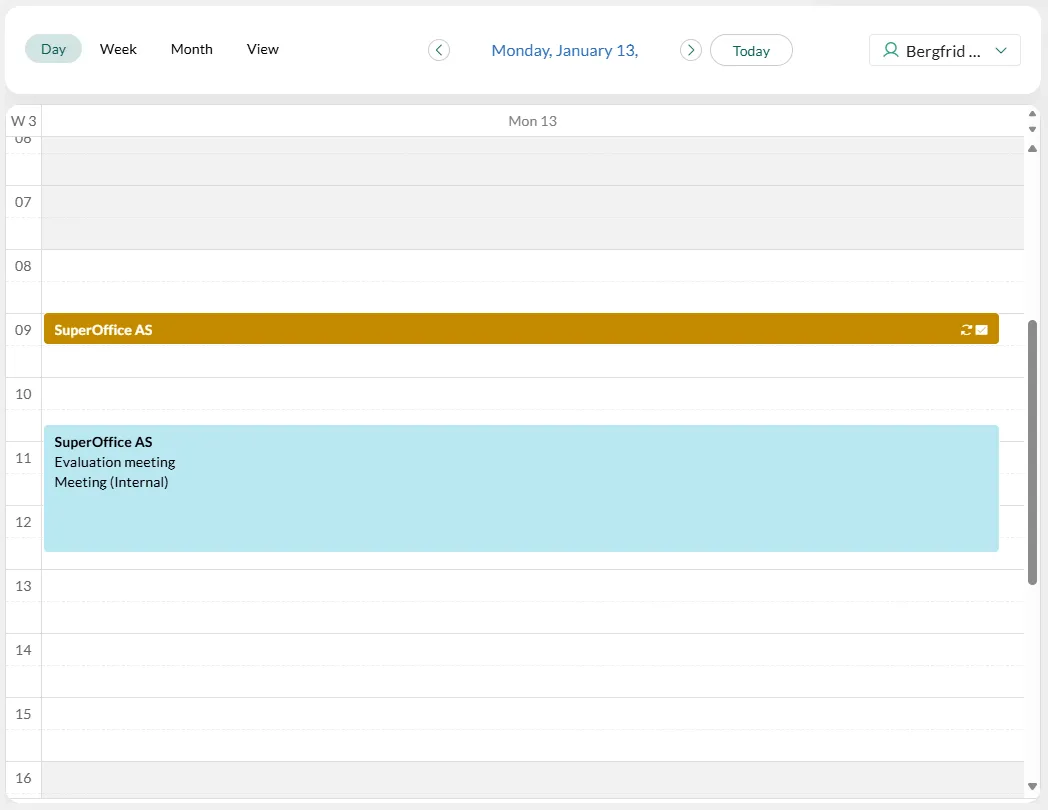1048x810 pixels.
Task: Open the date picker from Monday, January 13
Action: click(564, 50)
